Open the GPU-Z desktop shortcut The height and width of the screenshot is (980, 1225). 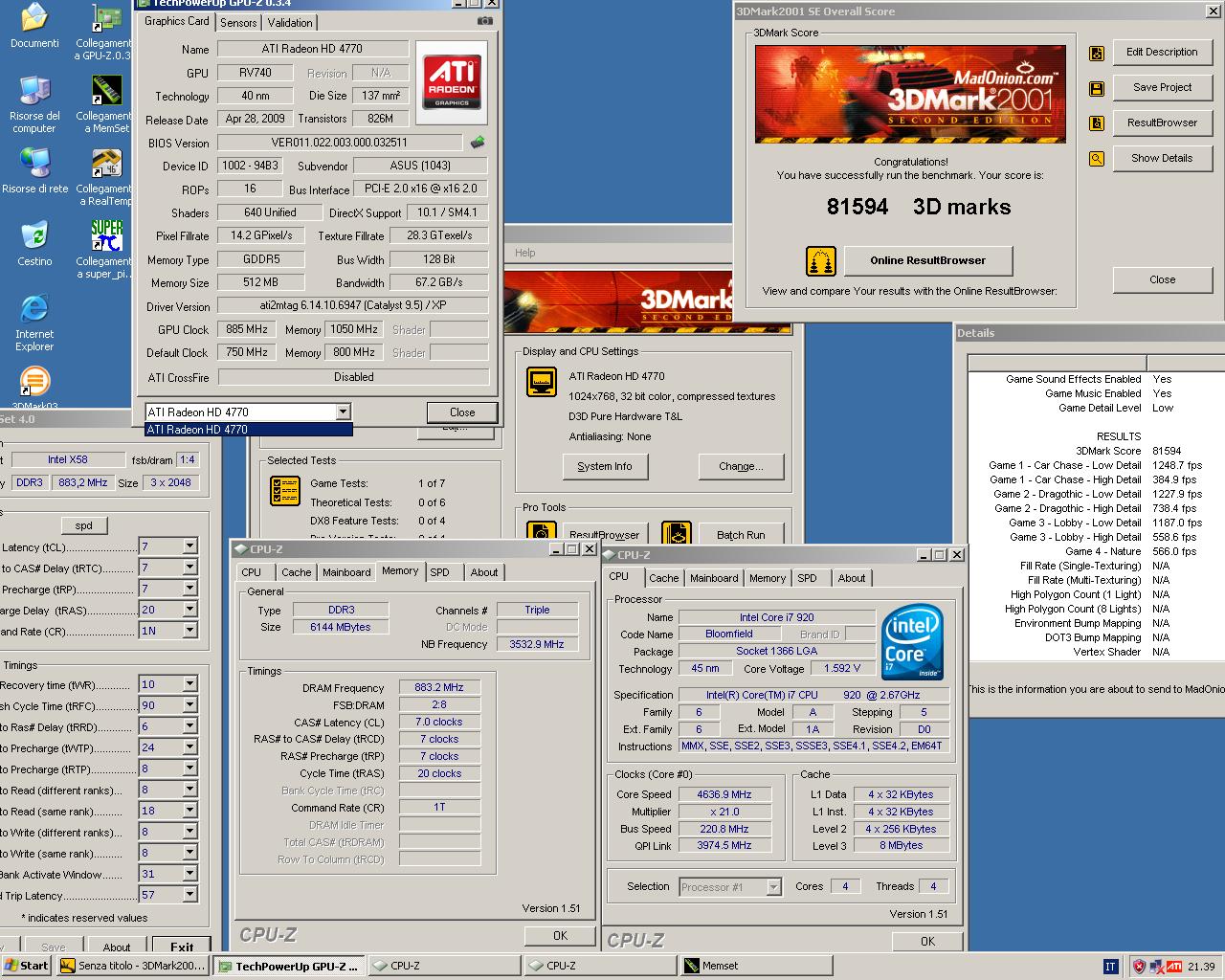tap(105, 33)
